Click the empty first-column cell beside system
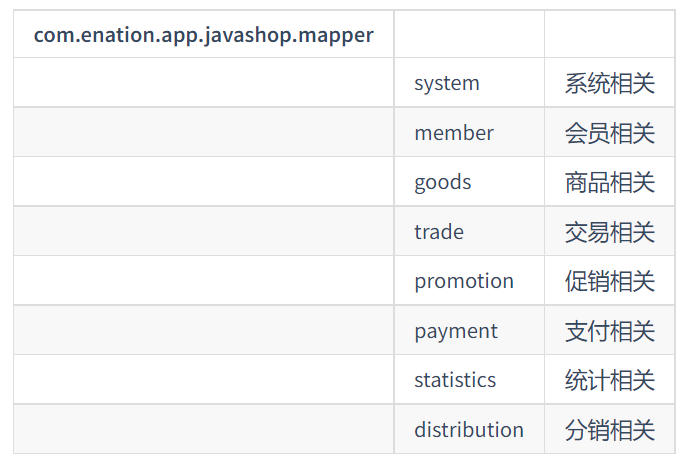The width and height of the screenshot is (690, 471). (204, 82)
